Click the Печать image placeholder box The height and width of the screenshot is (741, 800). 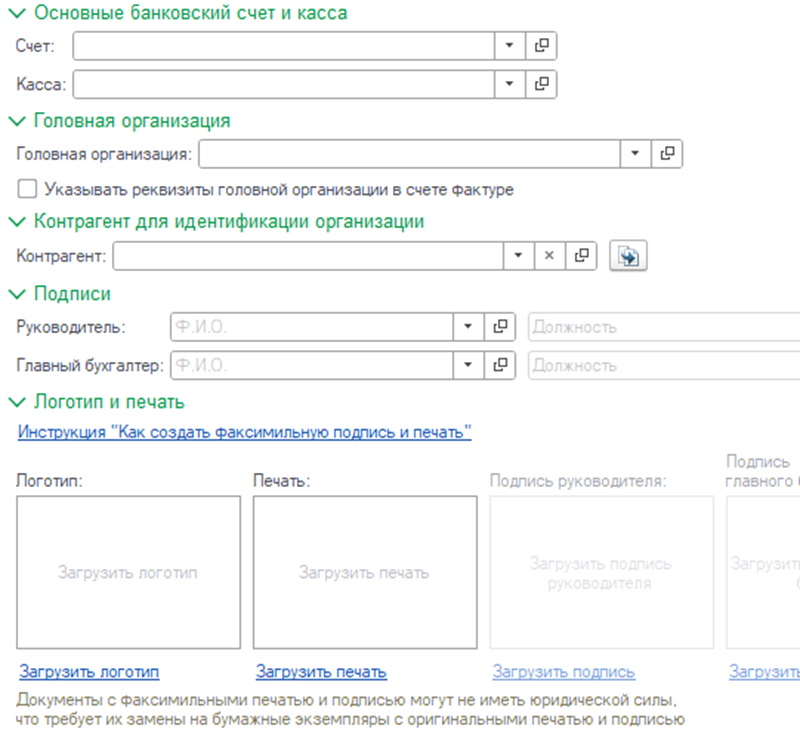pos(364,573)
